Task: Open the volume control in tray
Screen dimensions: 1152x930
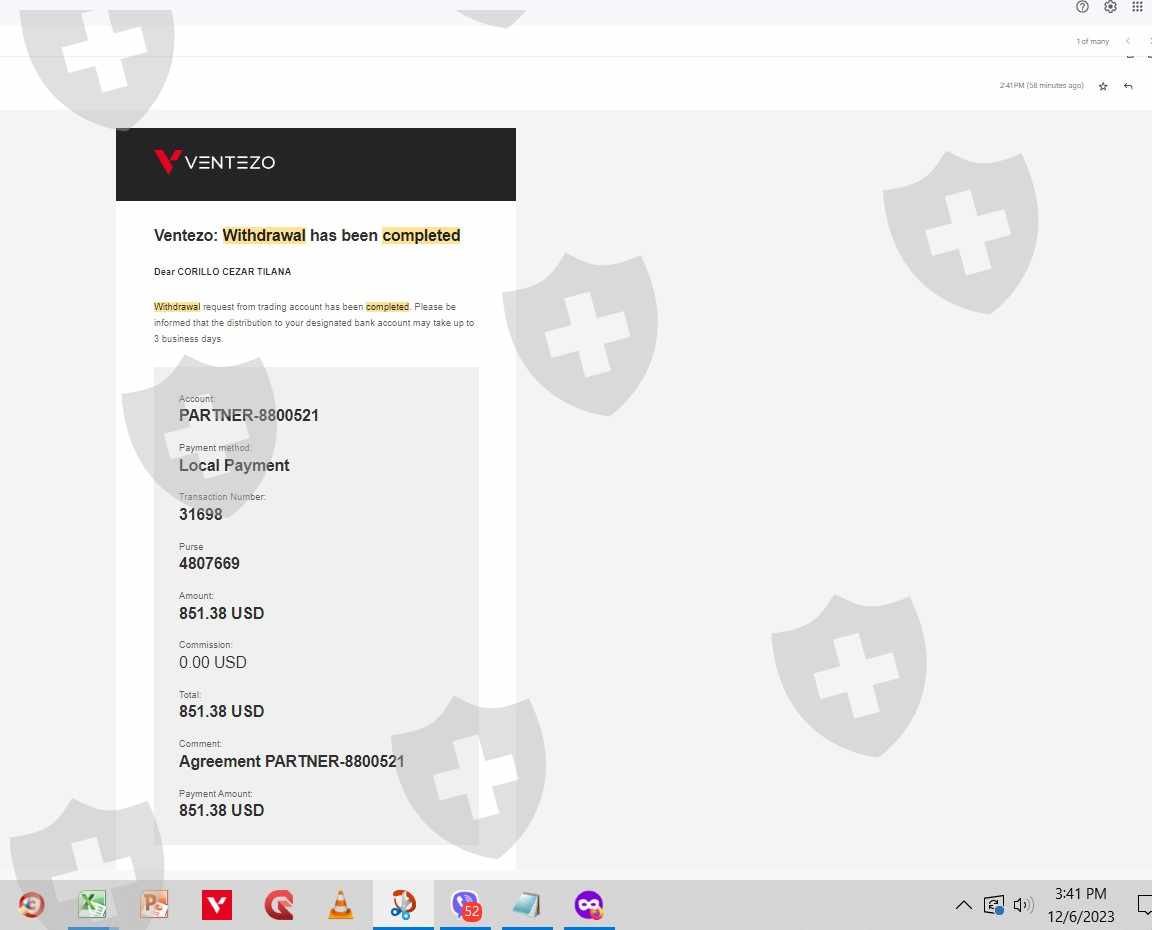Action: [1023, 905]
